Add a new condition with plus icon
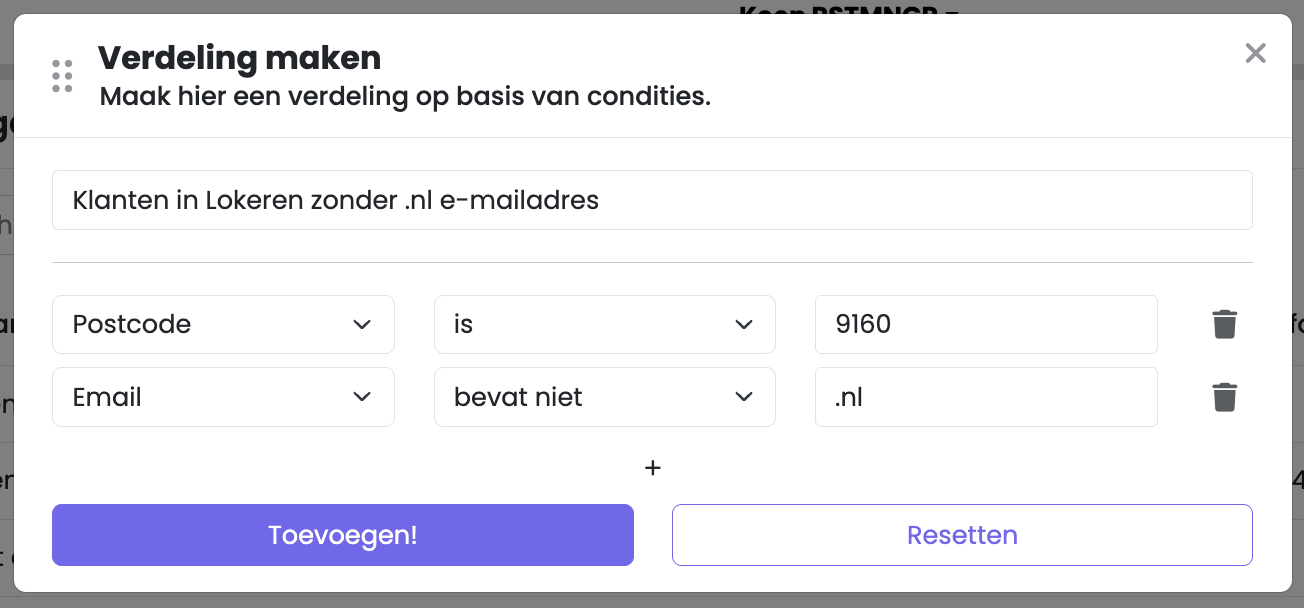The height and width of the screenshot is (608, 1304). 652,467
